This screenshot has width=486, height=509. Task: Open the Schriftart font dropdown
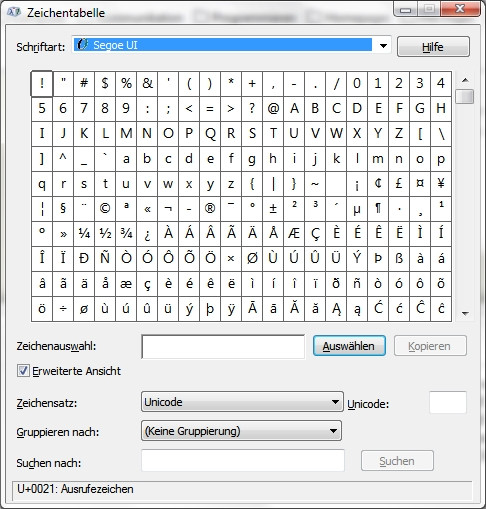[x=383, y=46]
